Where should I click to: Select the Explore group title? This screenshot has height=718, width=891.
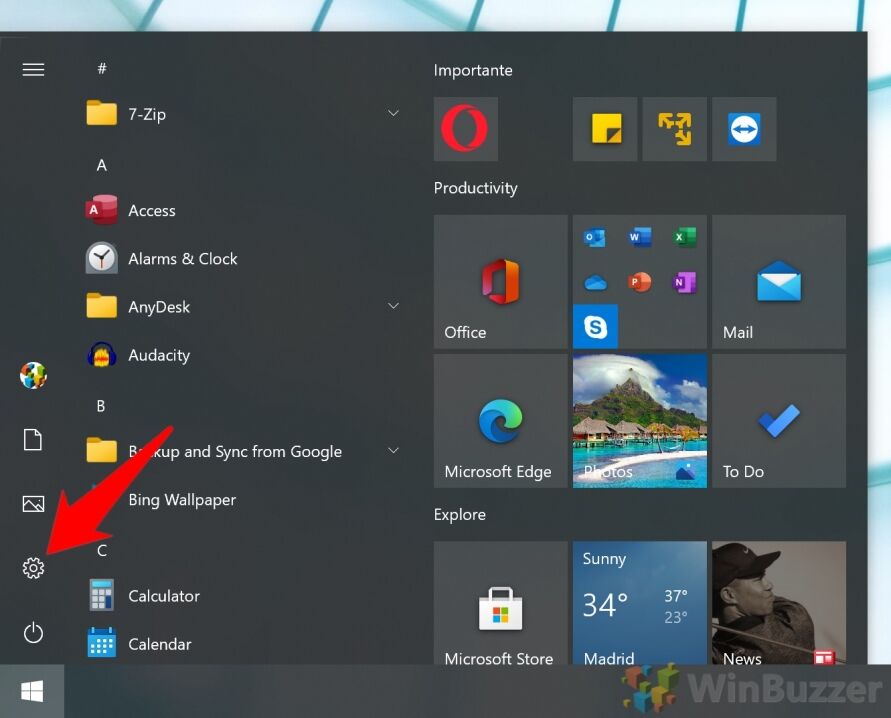tap(460, 515)
